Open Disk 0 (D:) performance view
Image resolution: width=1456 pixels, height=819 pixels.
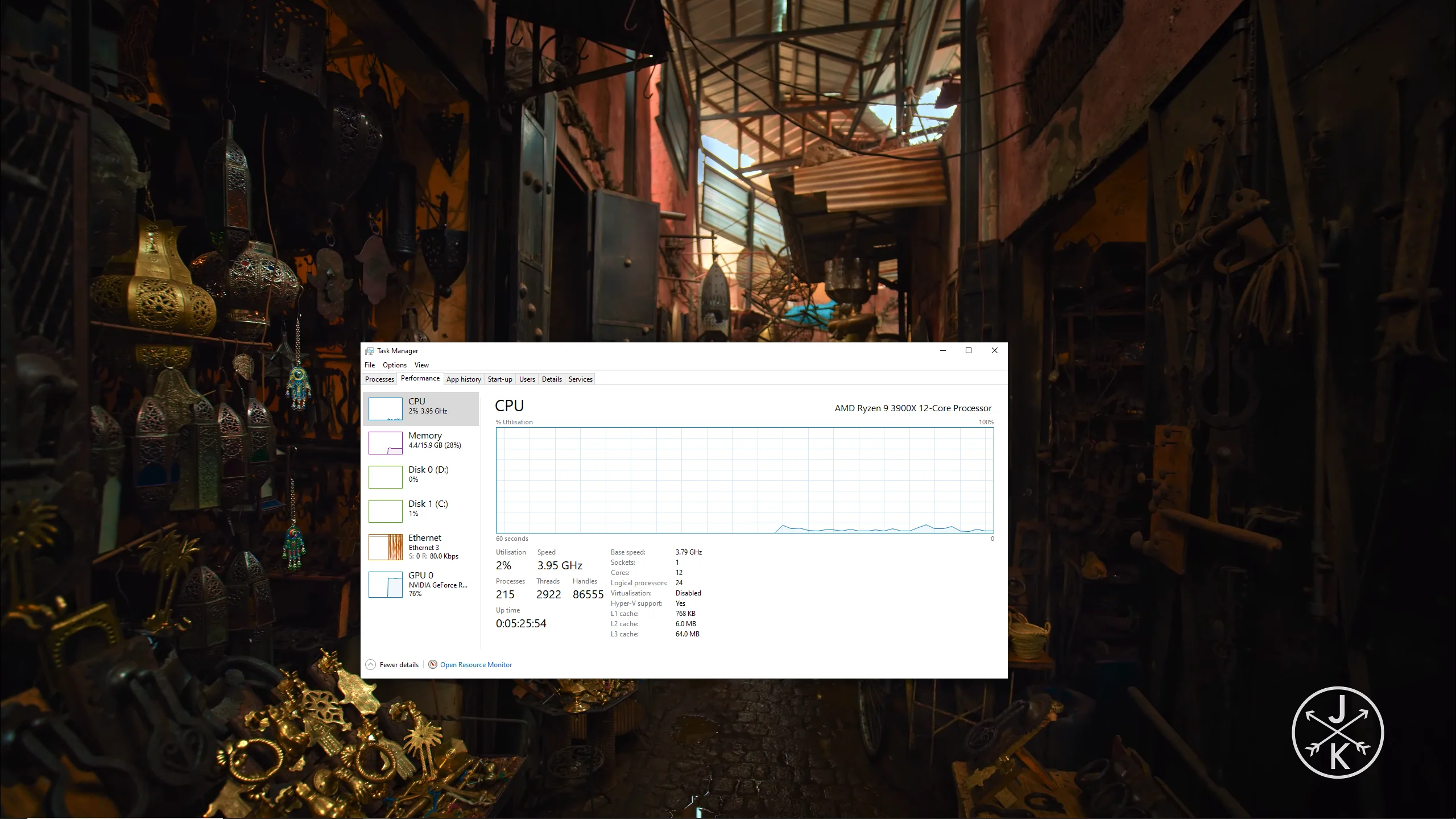421,477
